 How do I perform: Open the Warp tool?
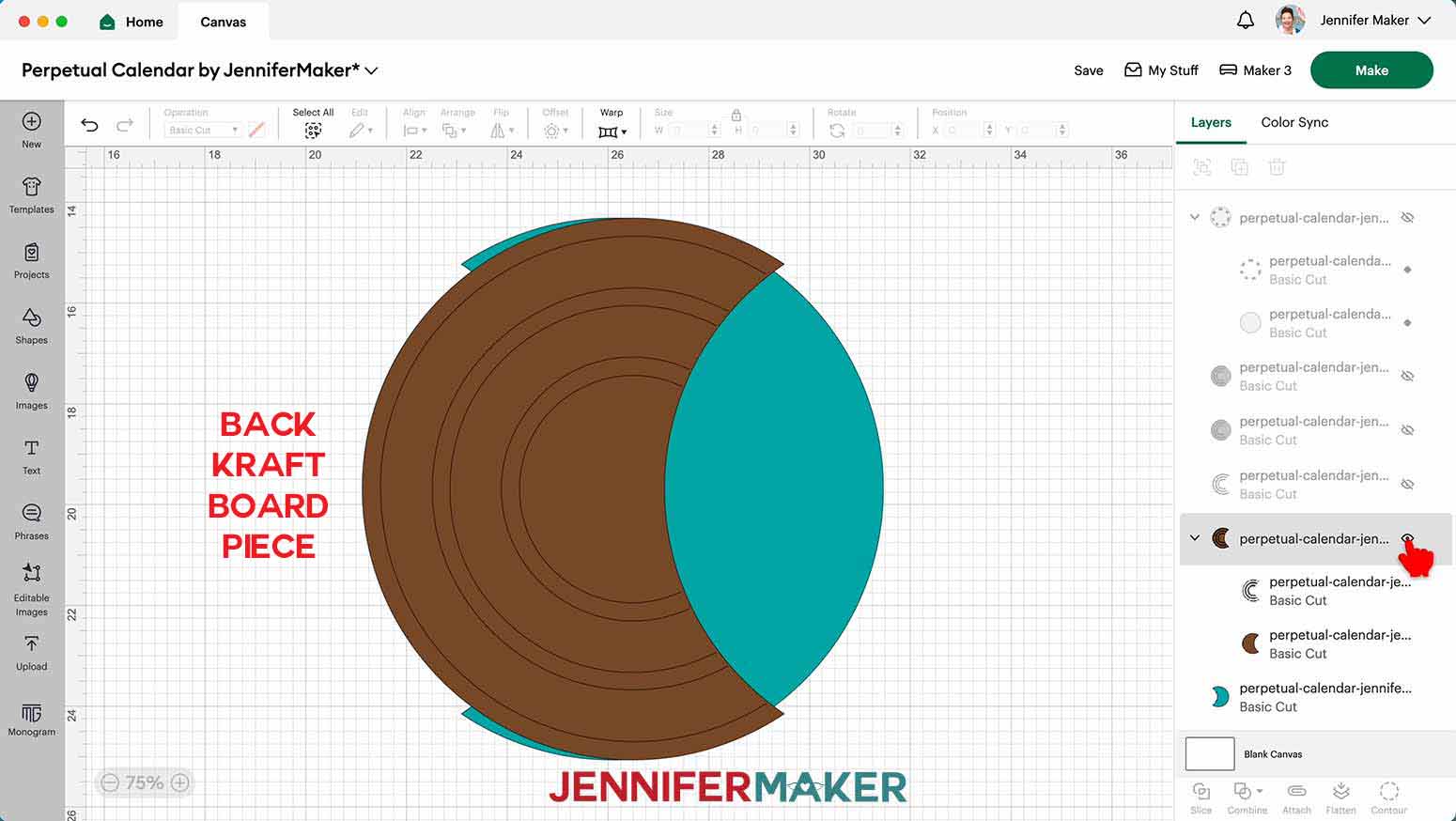coord(612,123)
